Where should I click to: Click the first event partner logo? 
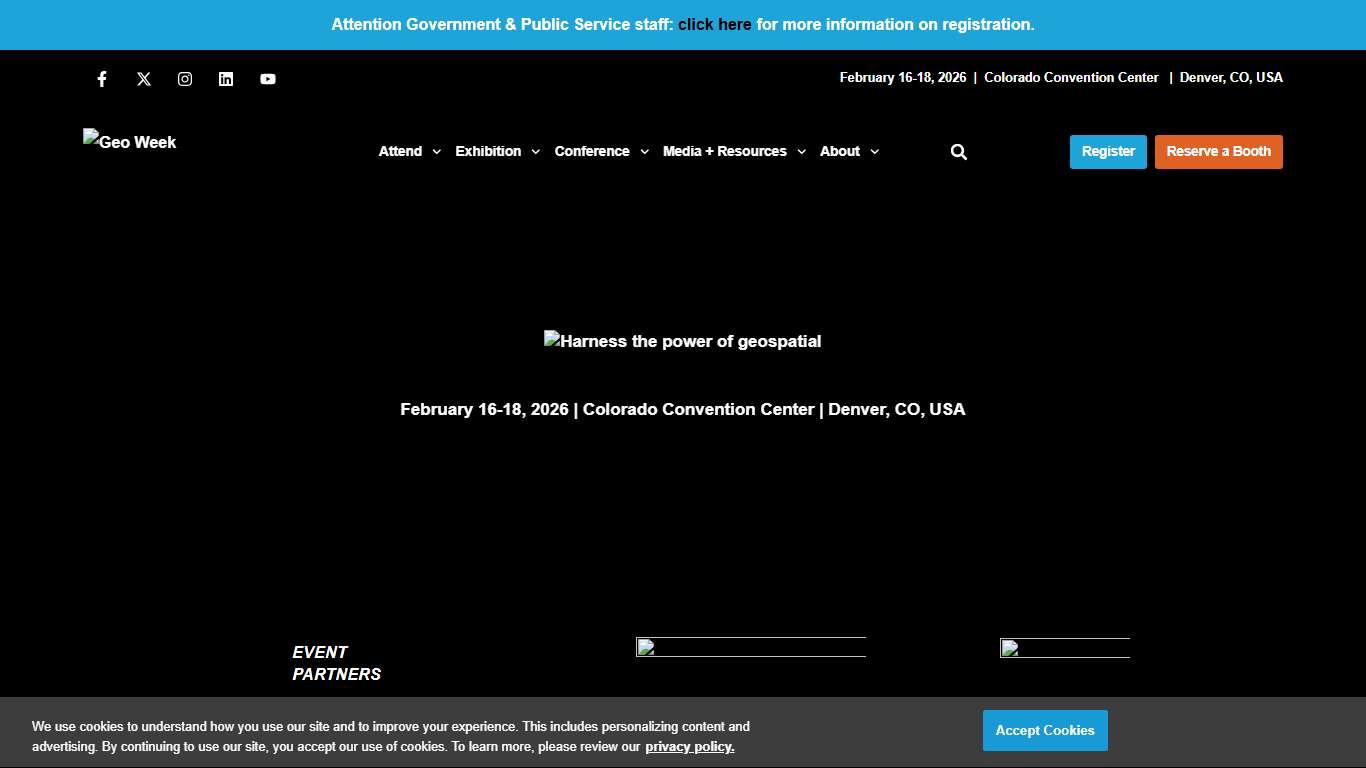pyautogui.click(x=750, y=647)
